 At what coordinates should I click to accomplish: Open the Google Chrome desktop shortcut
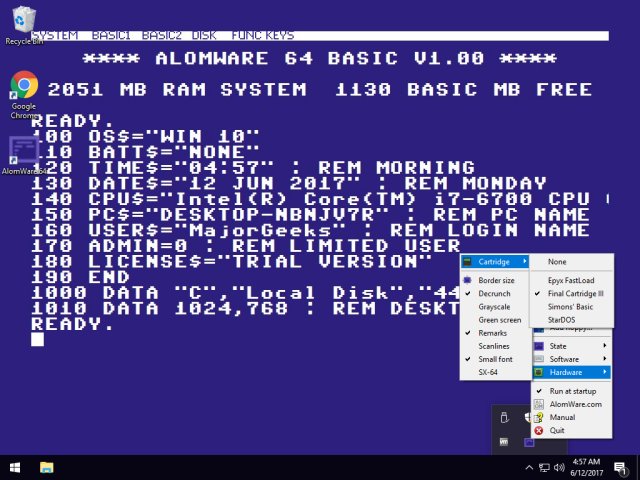(x=24, y=95)
